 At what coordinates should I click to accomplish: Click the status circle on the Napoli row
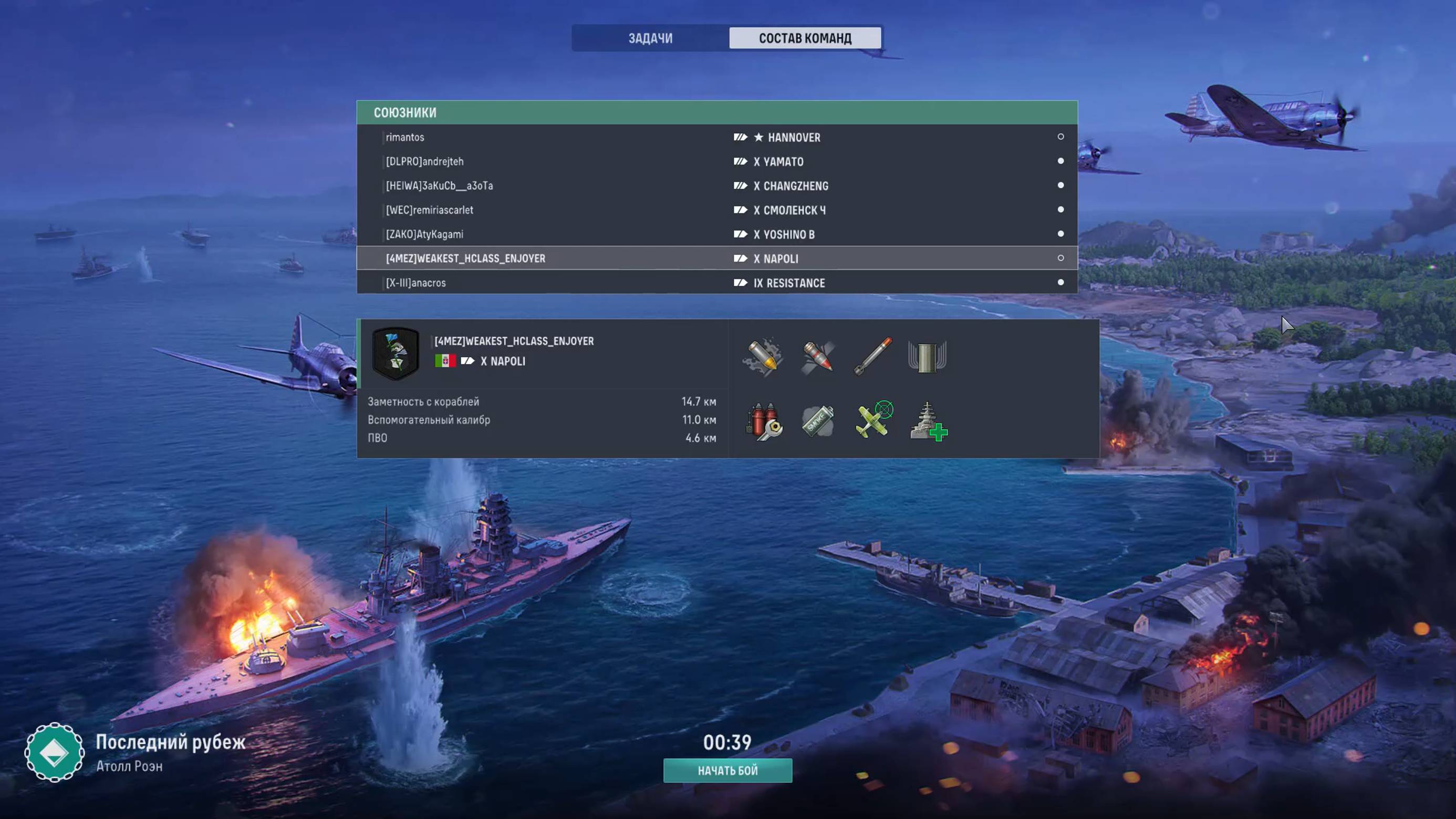click(x=1060, y=258)
